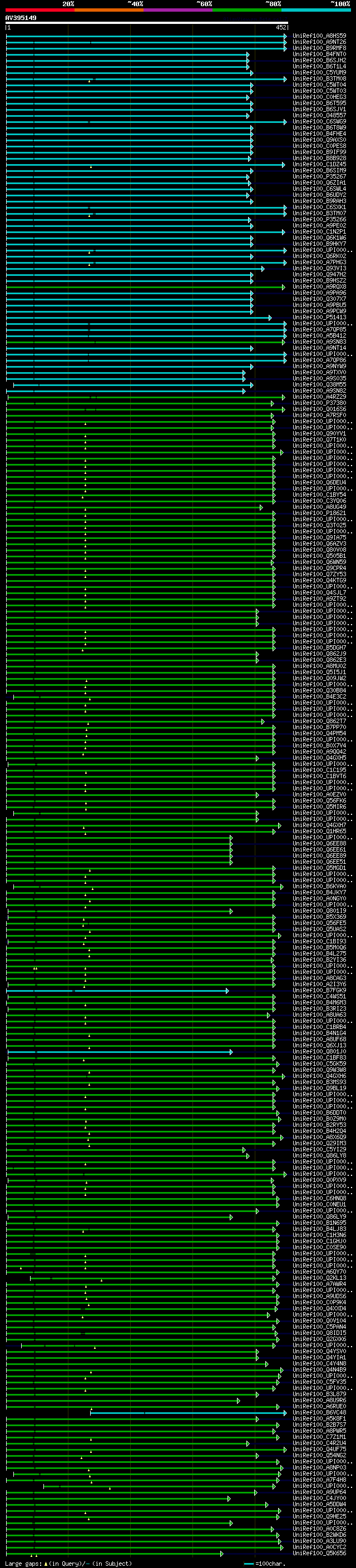
Task: Click the UniRef100_Q8IDI5 label
Action: pos(319,1333)
